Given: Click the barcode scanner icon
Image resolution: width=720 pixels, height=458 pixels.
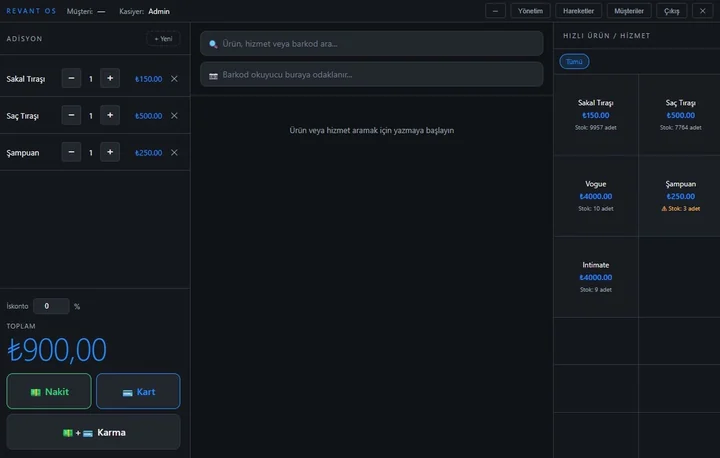Looking at the screenshot, I should [213, 76].
